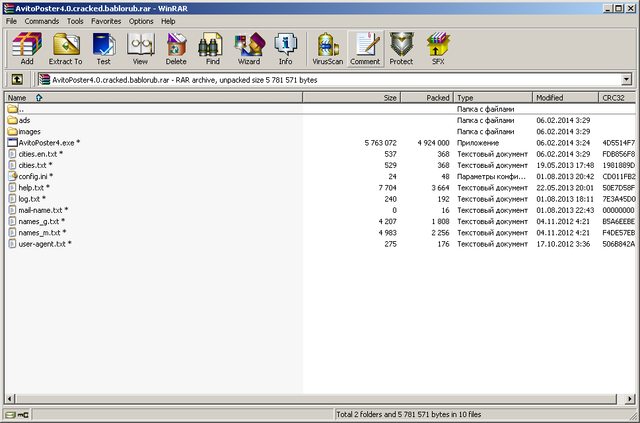Click the Protect archive icon
Image resolution: width=640 pixels, height=423 pixels.
pyautogui.click(x=401, y=49)
